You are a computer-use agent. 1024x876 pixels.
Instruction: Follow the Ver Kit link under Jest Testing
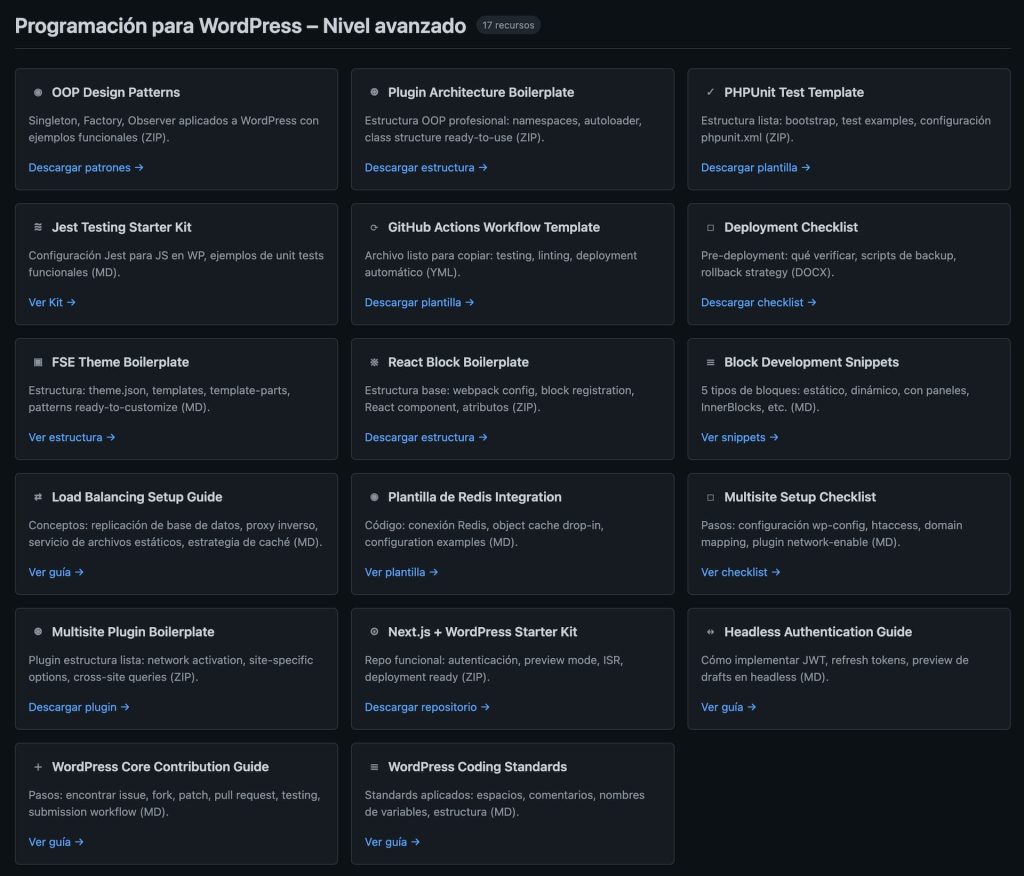(x=51, y=302)
